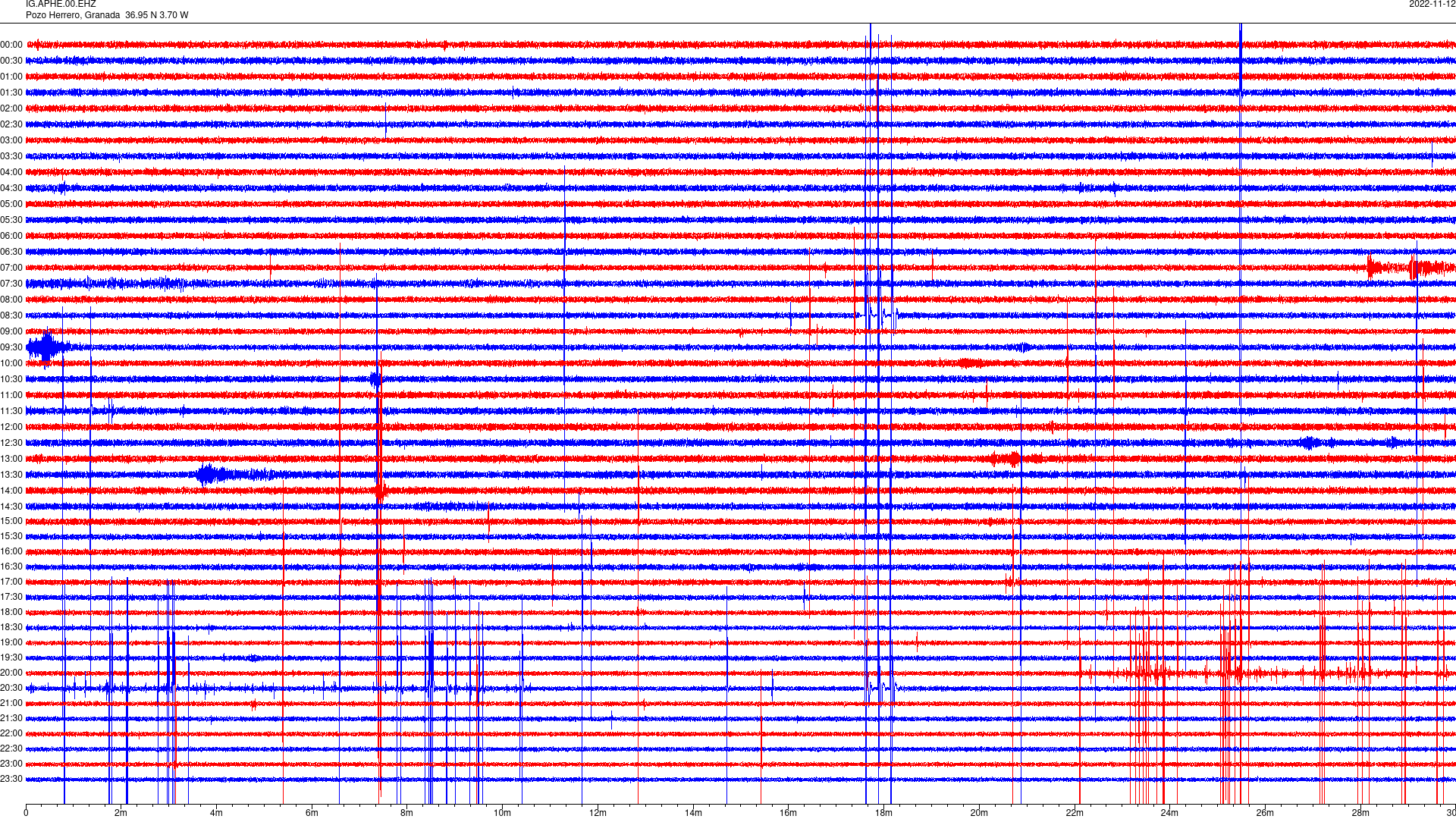Click the 4m mark on time axis
This screenshot has width=1456, height=819.
[216, 813]
